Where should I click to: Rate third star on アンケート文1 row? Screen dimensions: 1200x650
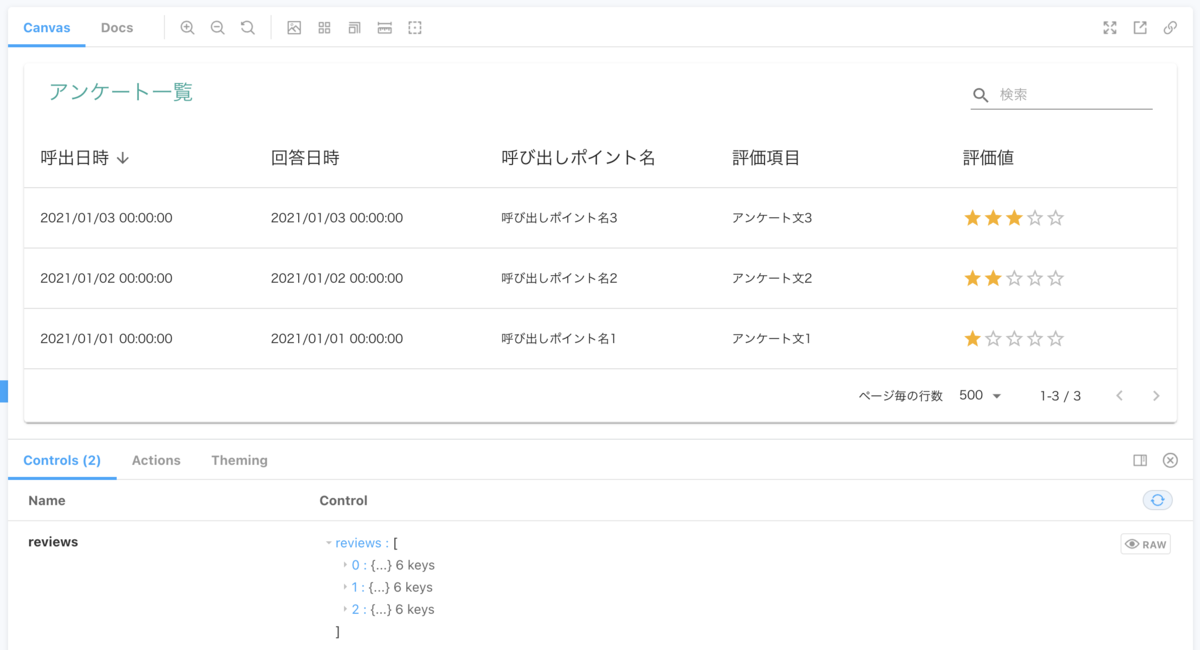coord(1014,339)
